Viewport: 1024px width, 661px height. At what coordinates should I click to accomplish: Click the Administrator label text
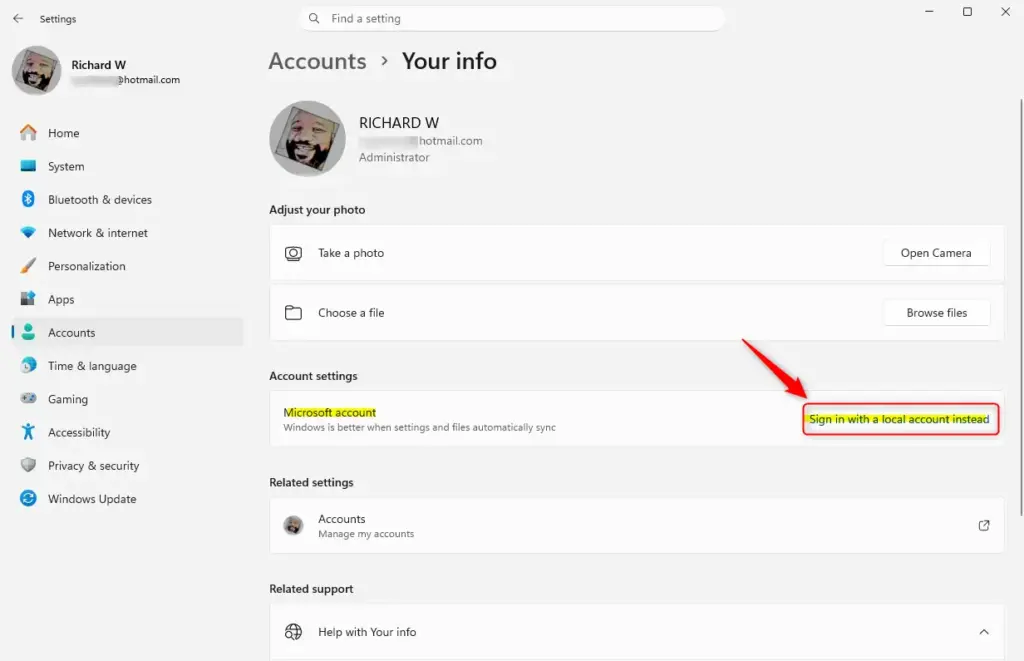tap(394, 157)
